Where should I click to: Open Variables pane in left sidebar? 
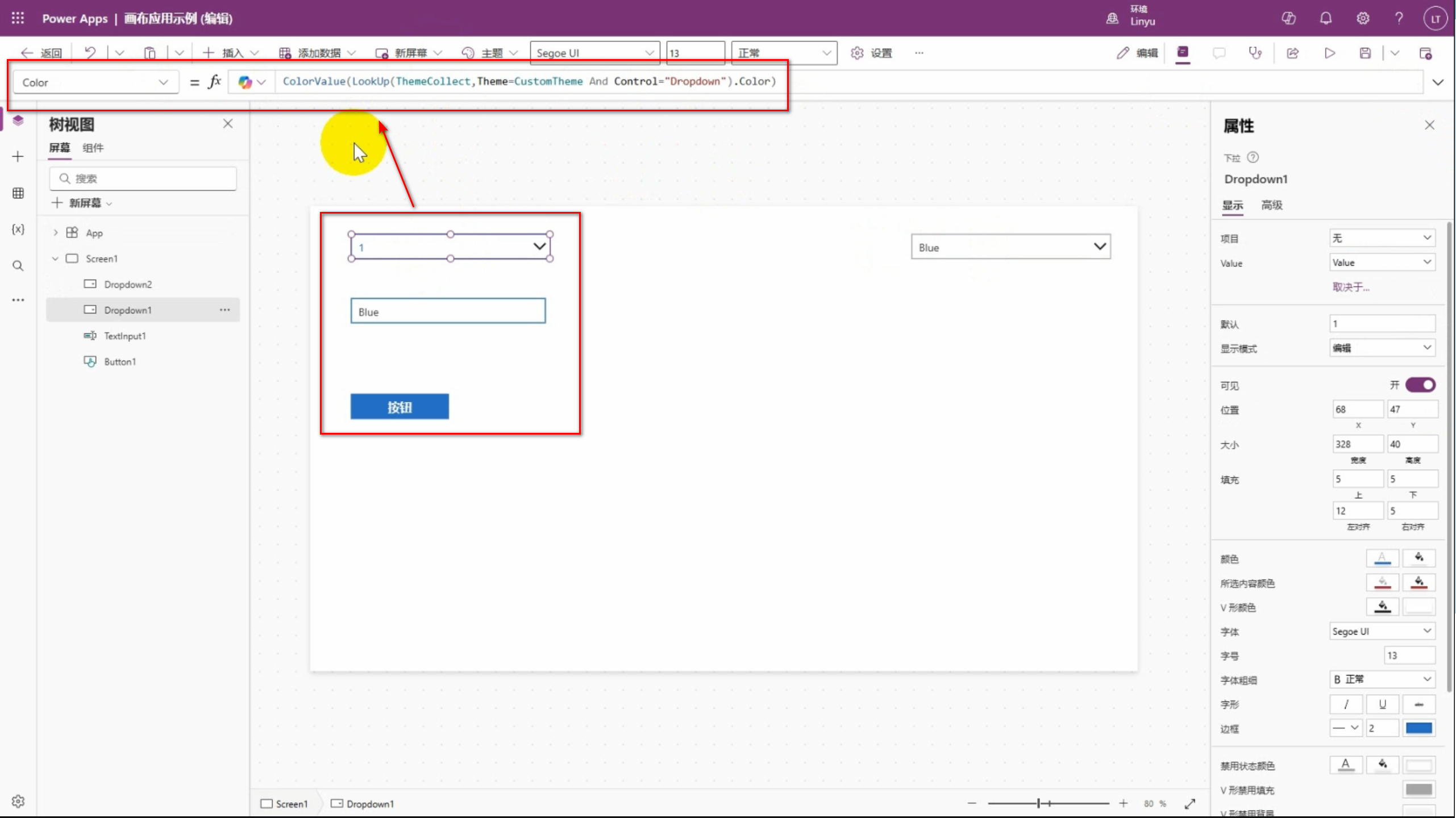[x=18, y=229]
